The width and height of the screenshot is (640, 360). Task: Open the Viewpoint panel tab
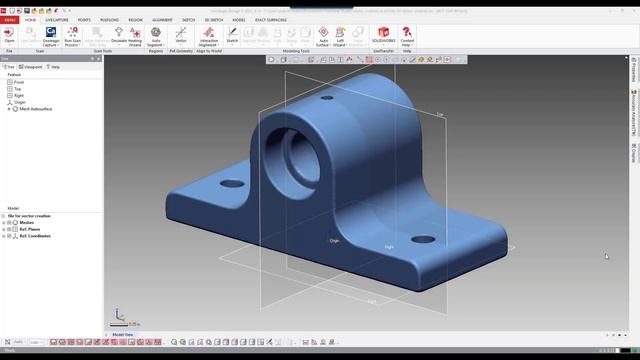click(31, 67)
